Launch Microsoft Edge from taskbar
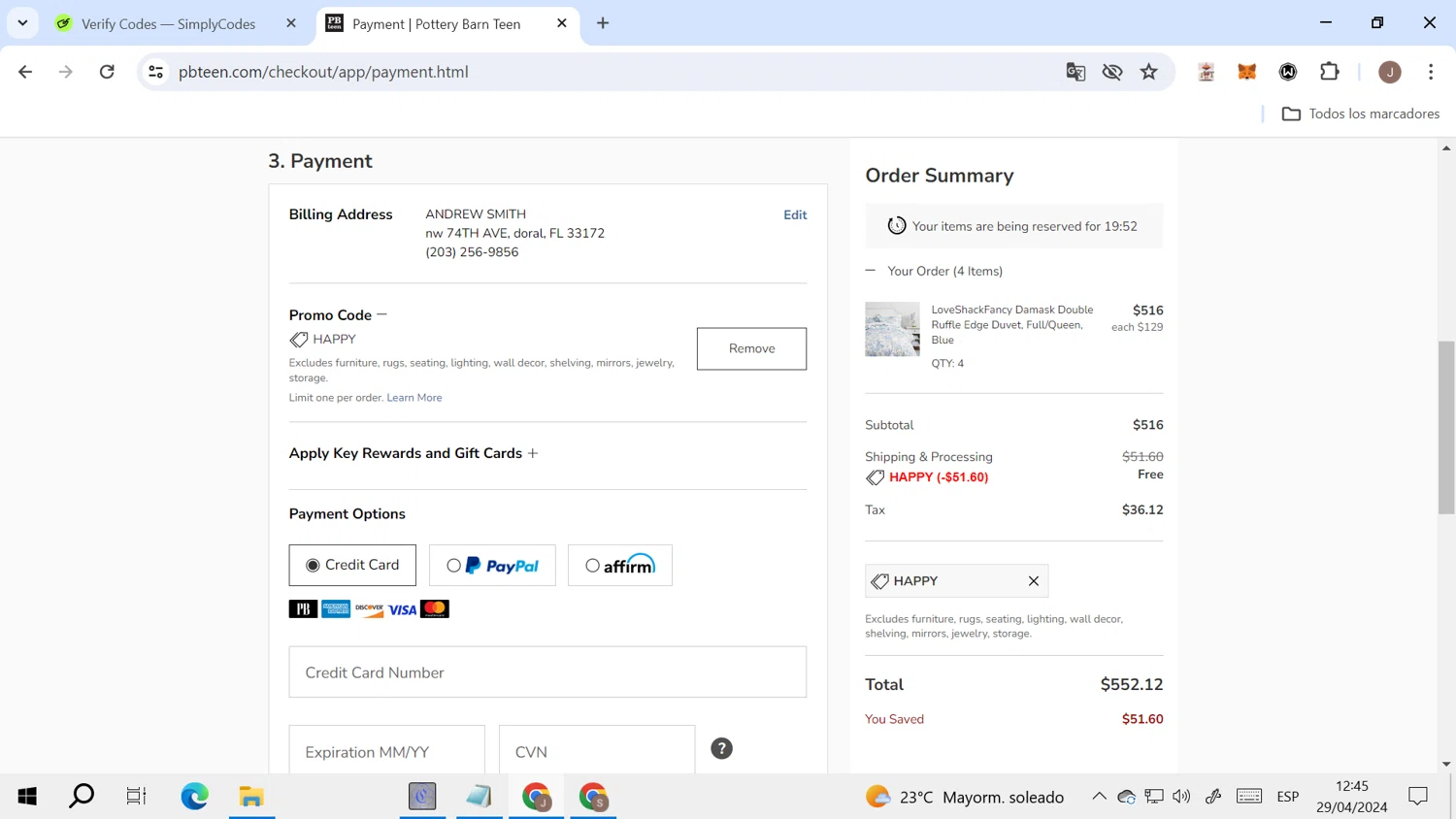Viewport: 1456px width, 819px height. coord(195,797)
